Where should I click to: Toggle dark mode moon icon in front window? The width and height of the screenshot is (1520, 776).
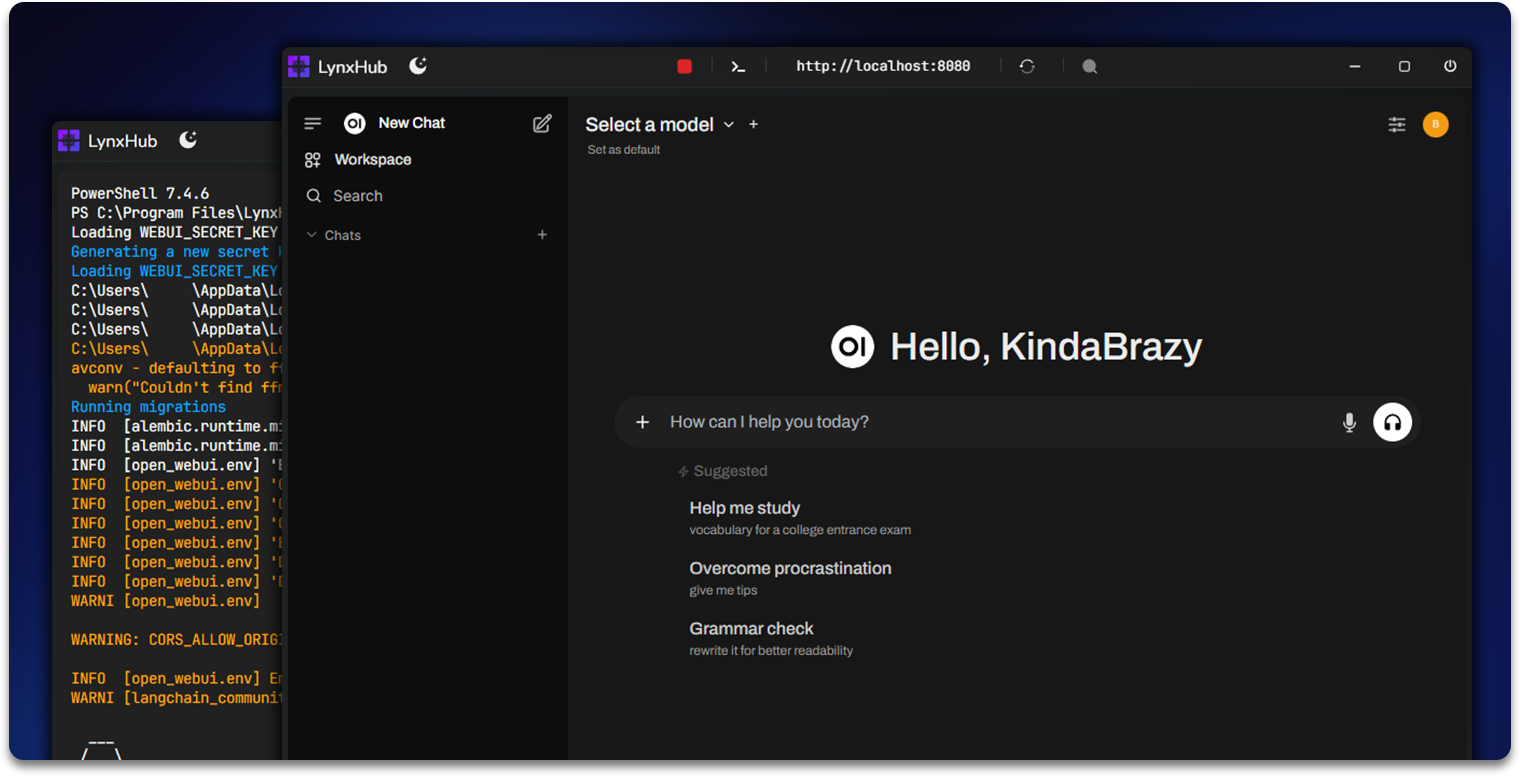418,66
